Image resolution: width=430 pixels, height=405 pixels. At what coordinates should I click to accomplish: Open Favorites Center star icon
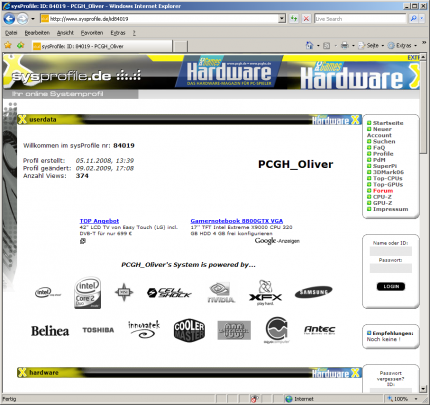tap(8, 45)
